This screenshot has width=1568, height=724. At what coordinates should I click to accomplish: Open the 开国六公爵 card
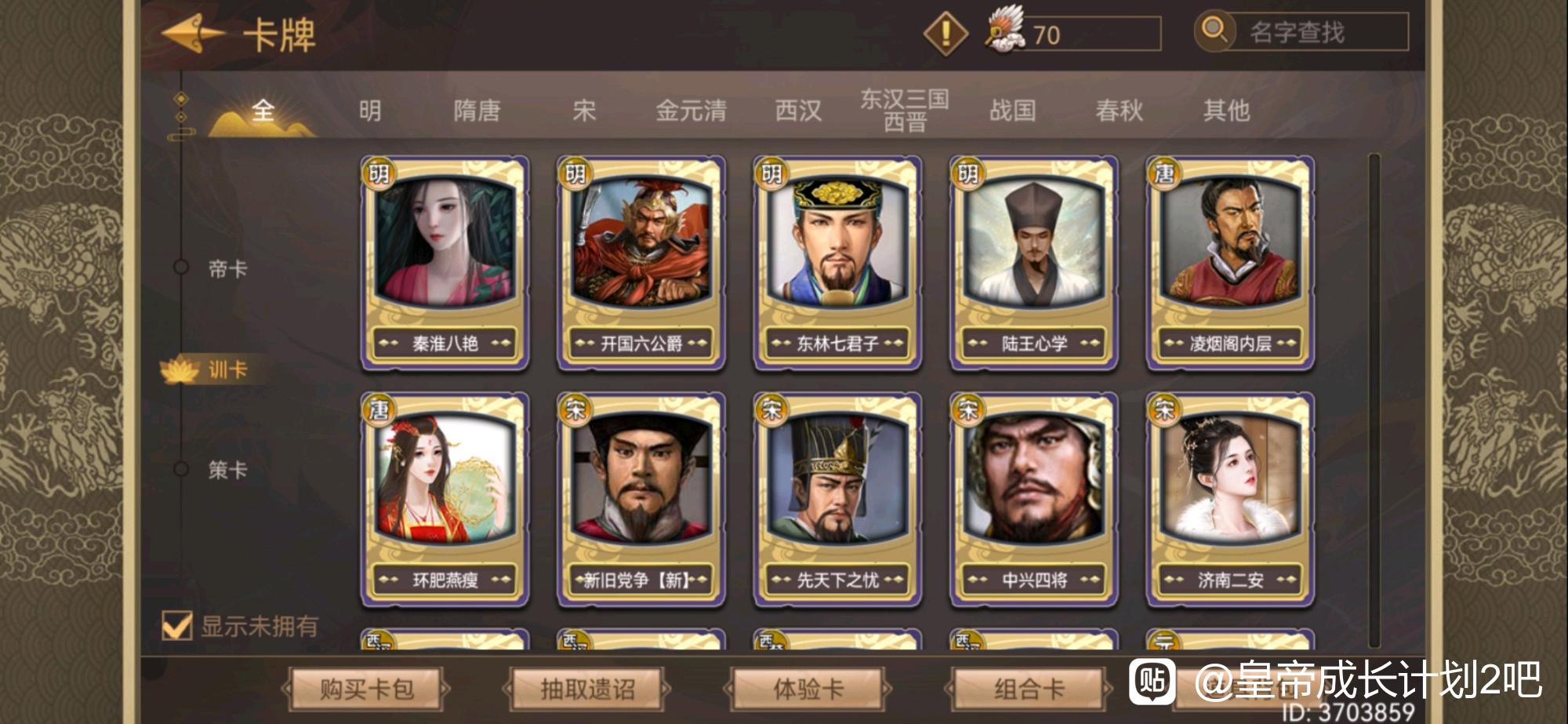[x=641, y=262]
